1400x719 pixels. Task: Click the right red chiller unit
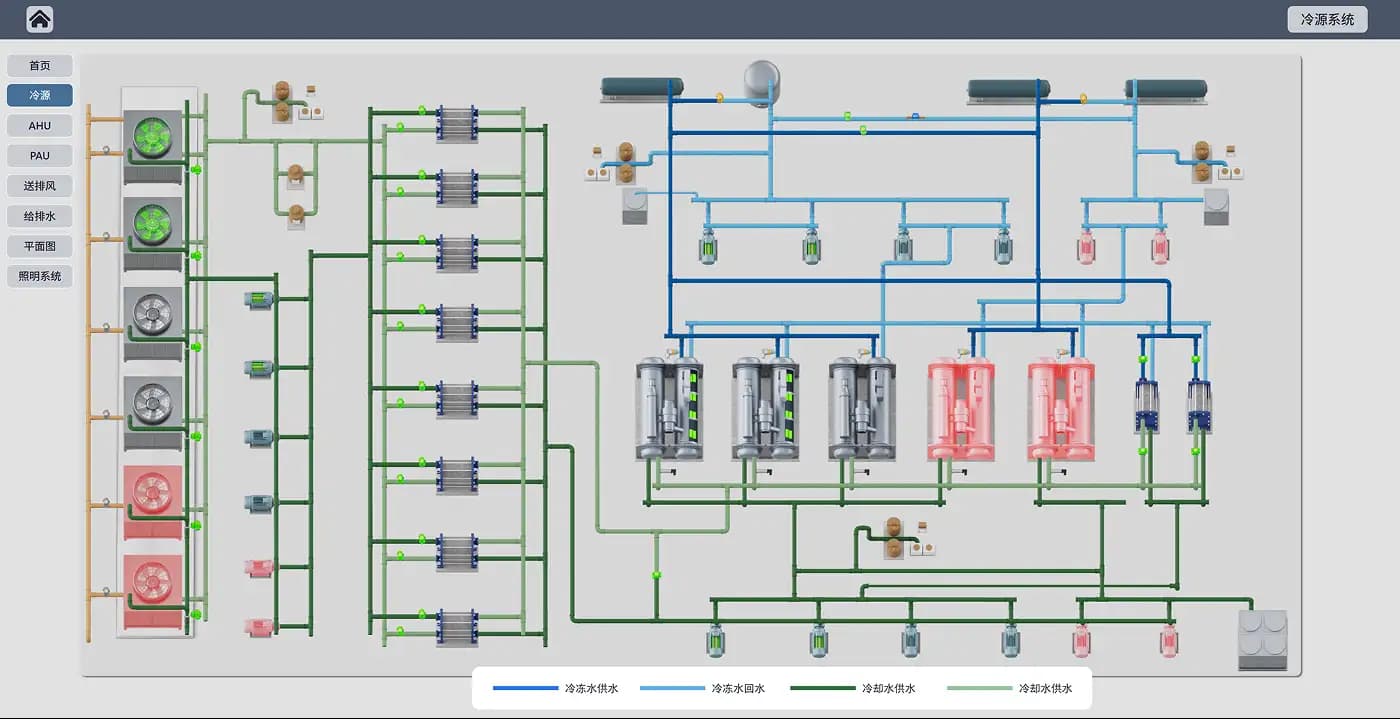click(x=1061, y=410)
